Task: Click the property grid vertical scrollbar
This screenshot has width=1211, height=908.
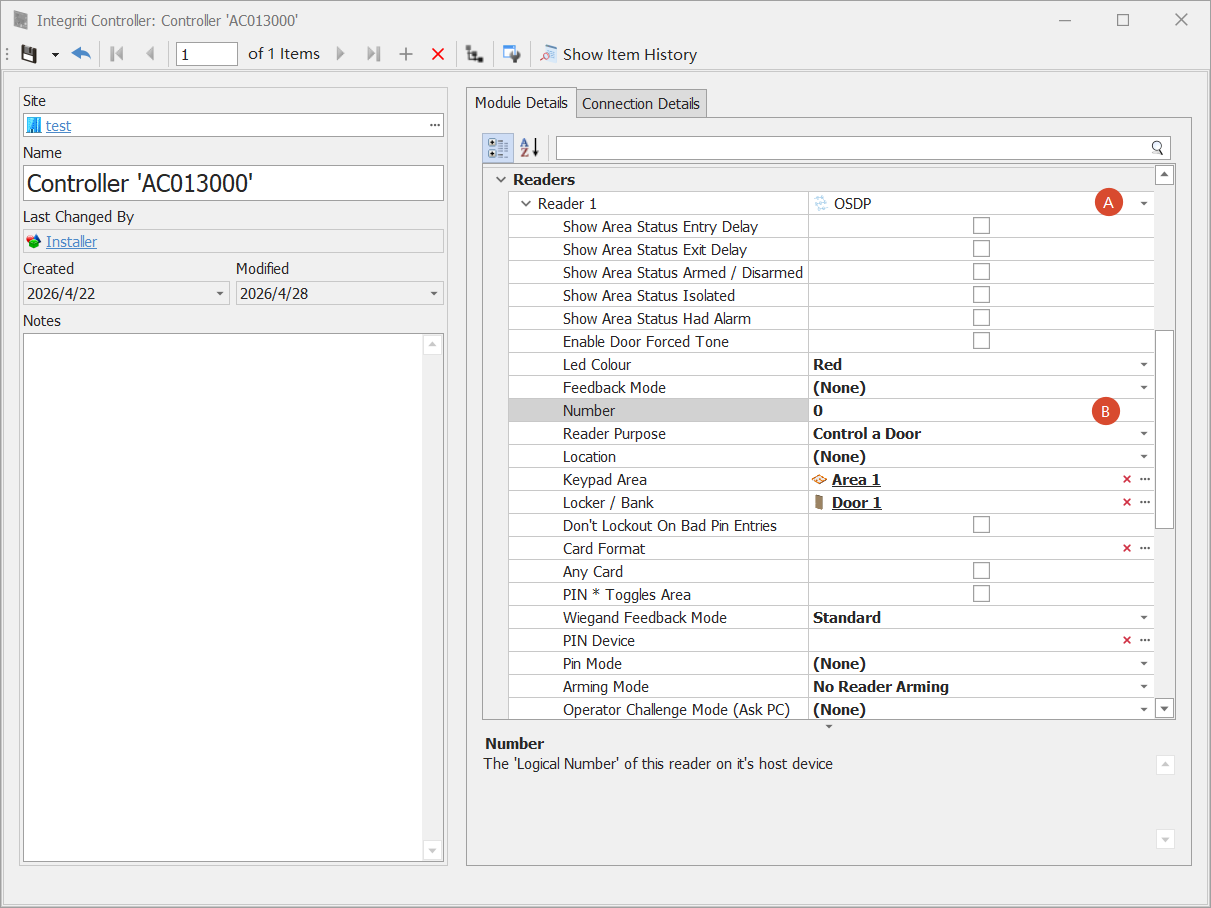Action: click(x=1164, y=430)
